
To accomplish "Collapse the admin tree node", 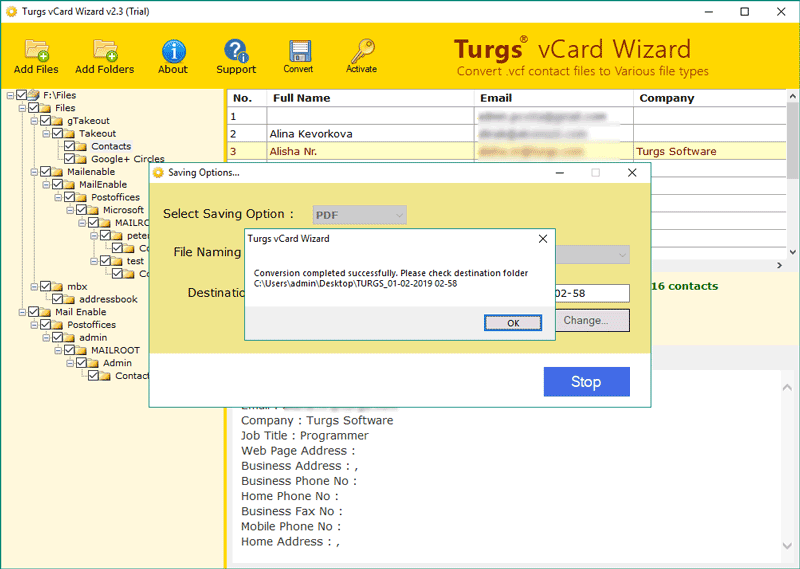I will tap(46, 338).
